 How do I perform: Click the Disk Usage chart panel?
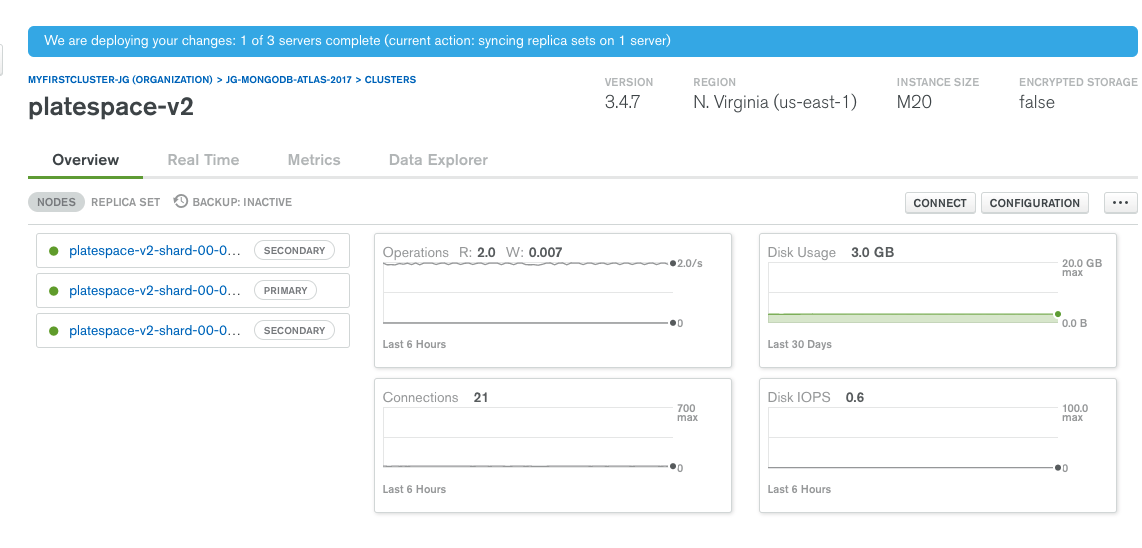[937, 300]
